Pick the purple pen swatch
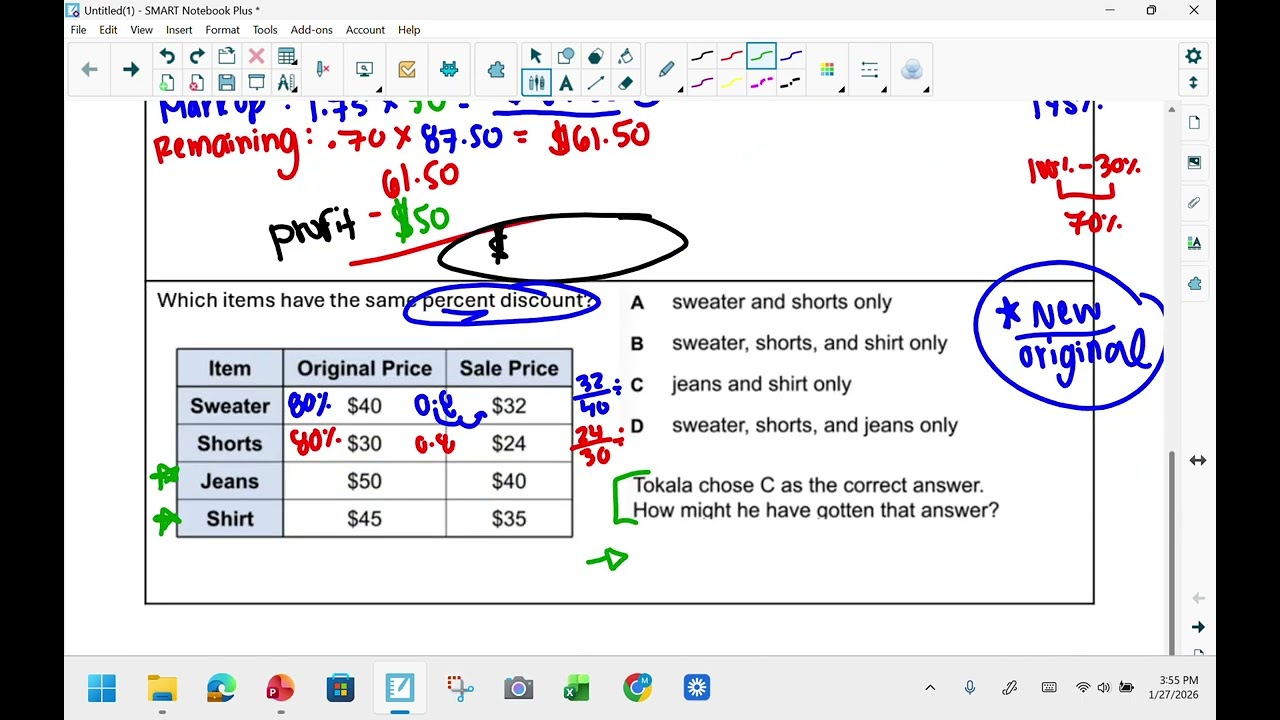This screenshot has width=1280, height=720. [702, 83]
